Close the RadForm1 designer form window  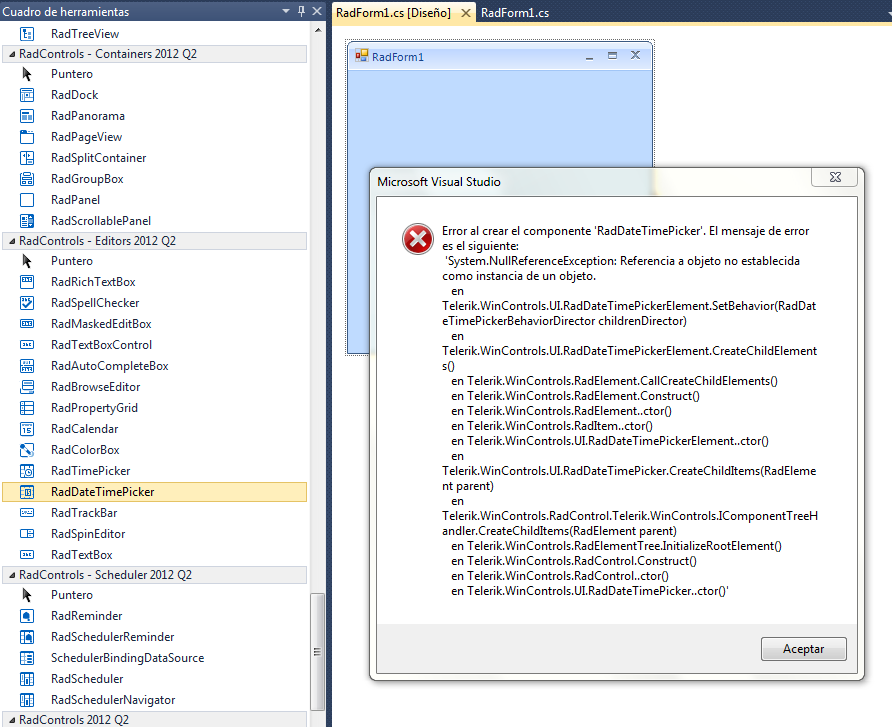click(635, 56)
